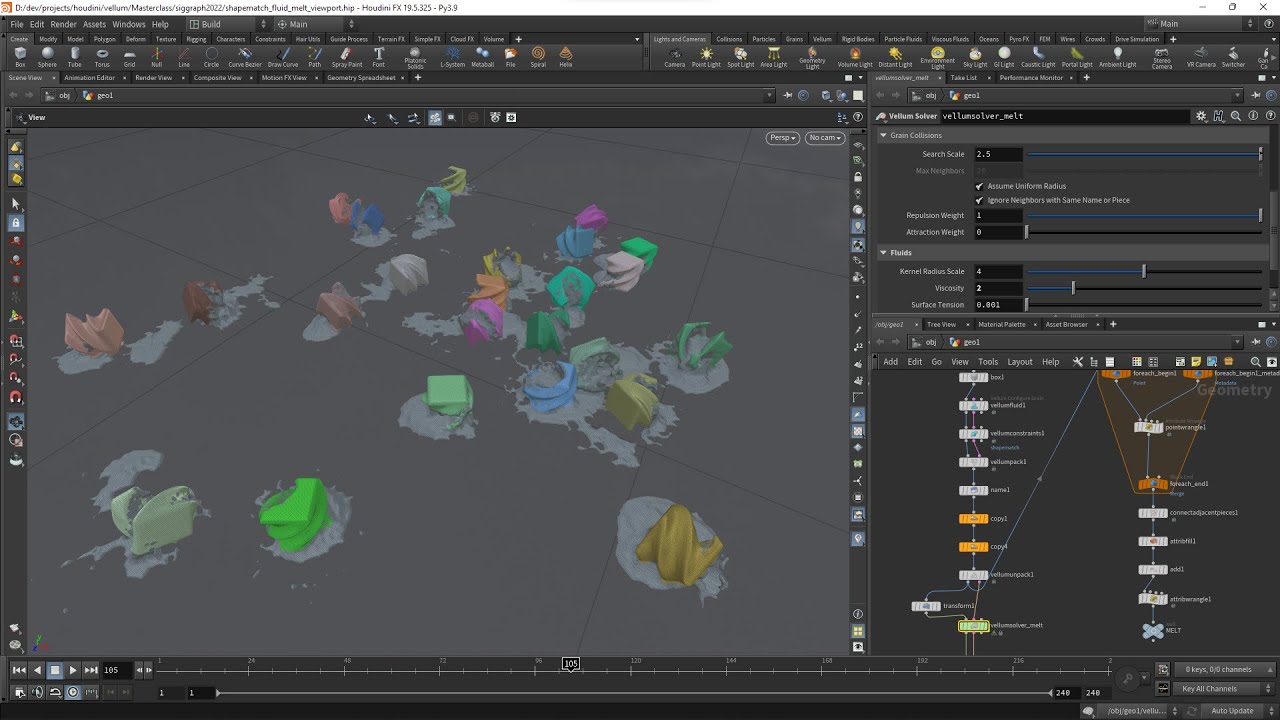Screen dimensions: 1280x720
Task: Adjust the Kernel Radius Scale slider
Action: pyautogui.click(x=1144, y=271)
